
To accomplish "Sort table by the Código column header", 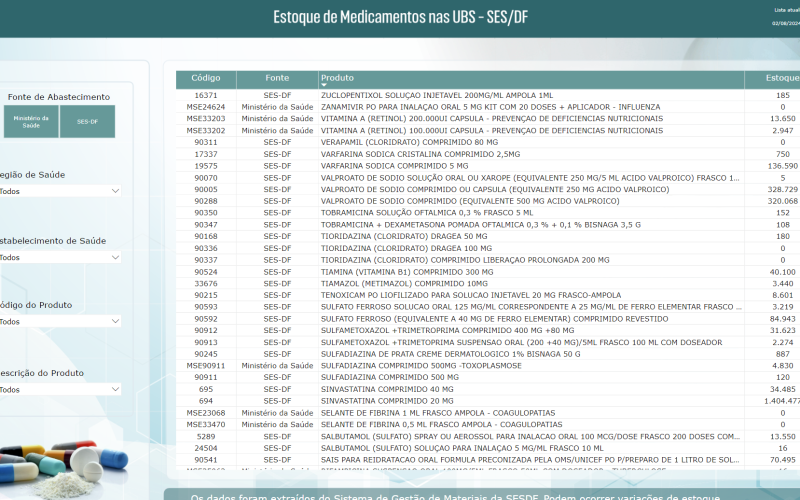I will (206, 78).
